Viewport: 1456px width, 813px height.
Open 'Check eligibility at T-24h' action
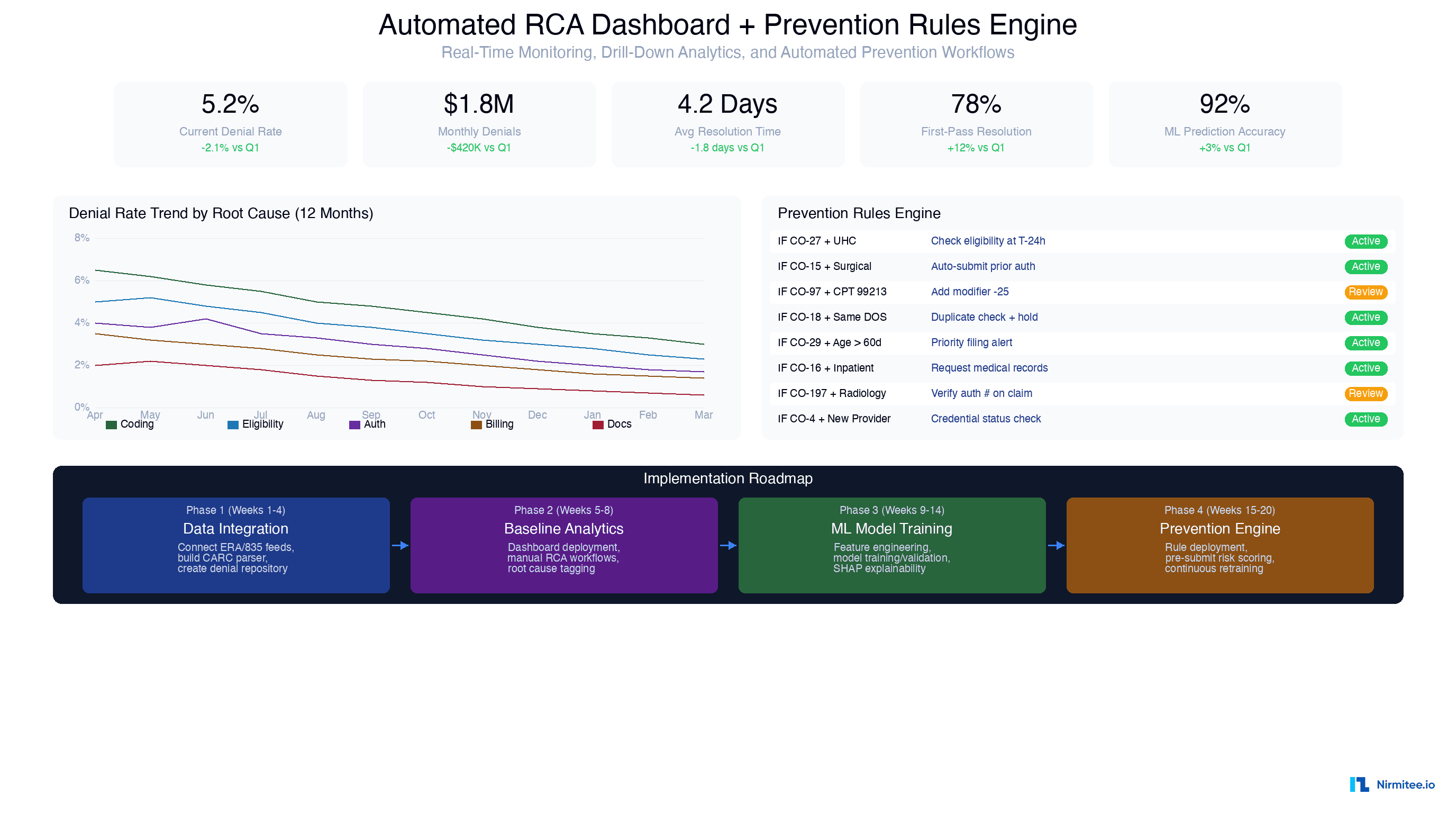click(x=988, y=241)
